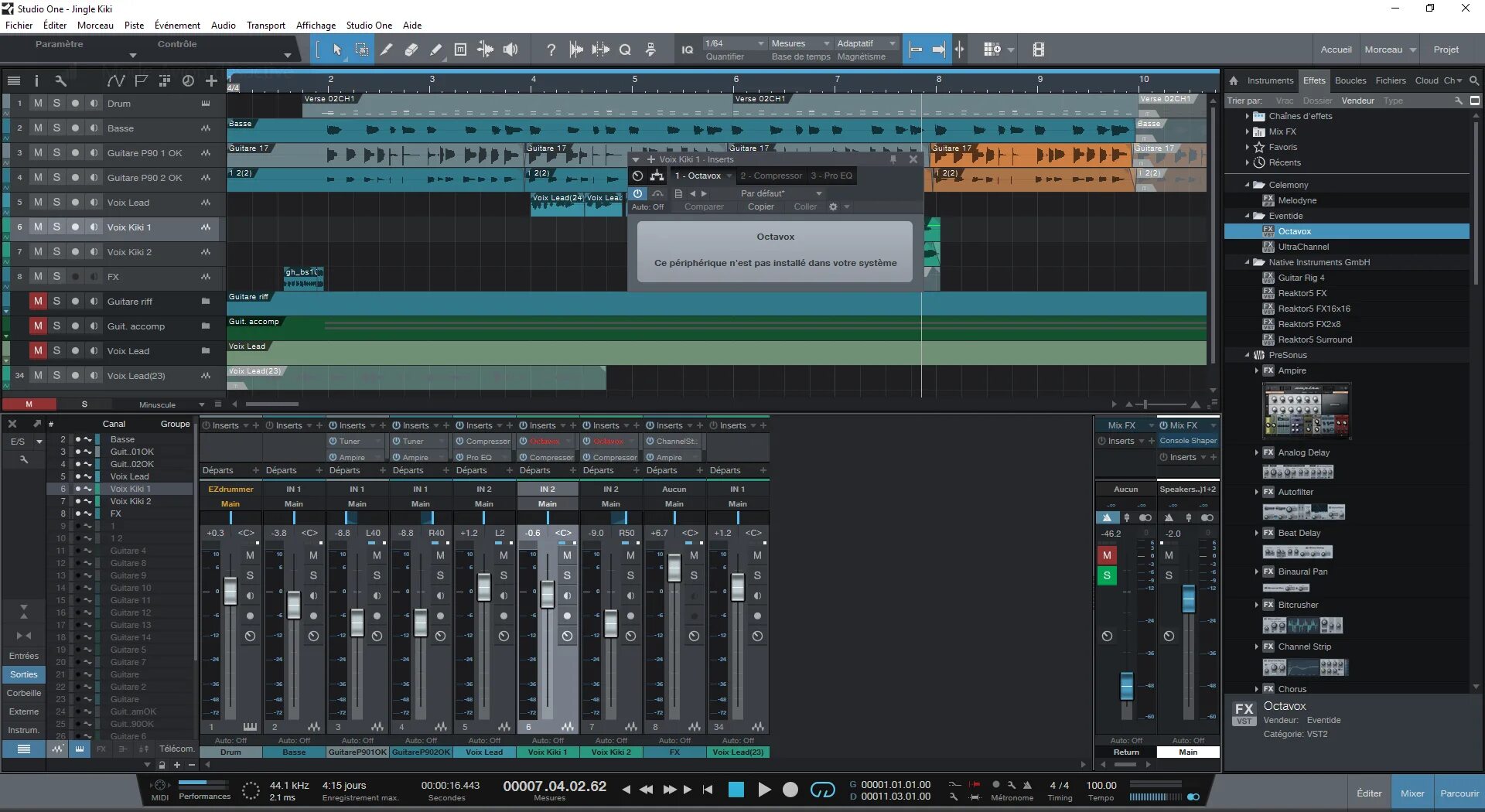Image resolution: width=1485 pixels, height=812 pixels.
Task: Mute Voix Kiki 1 channel in mixer
Action: coord(567,555)
